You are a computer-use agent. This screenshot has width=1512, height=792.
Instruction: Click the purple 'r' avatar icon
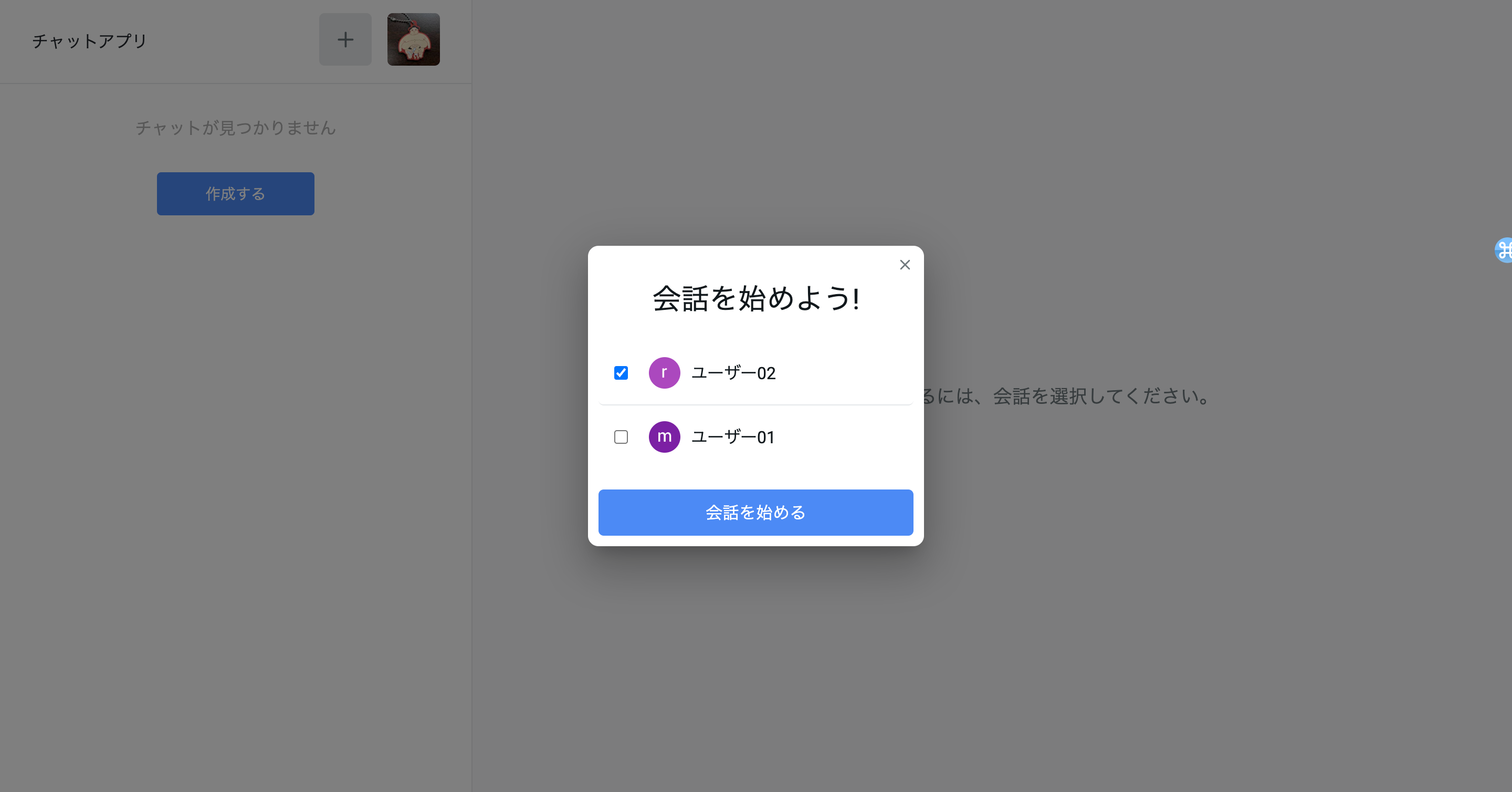click(665, 373)
